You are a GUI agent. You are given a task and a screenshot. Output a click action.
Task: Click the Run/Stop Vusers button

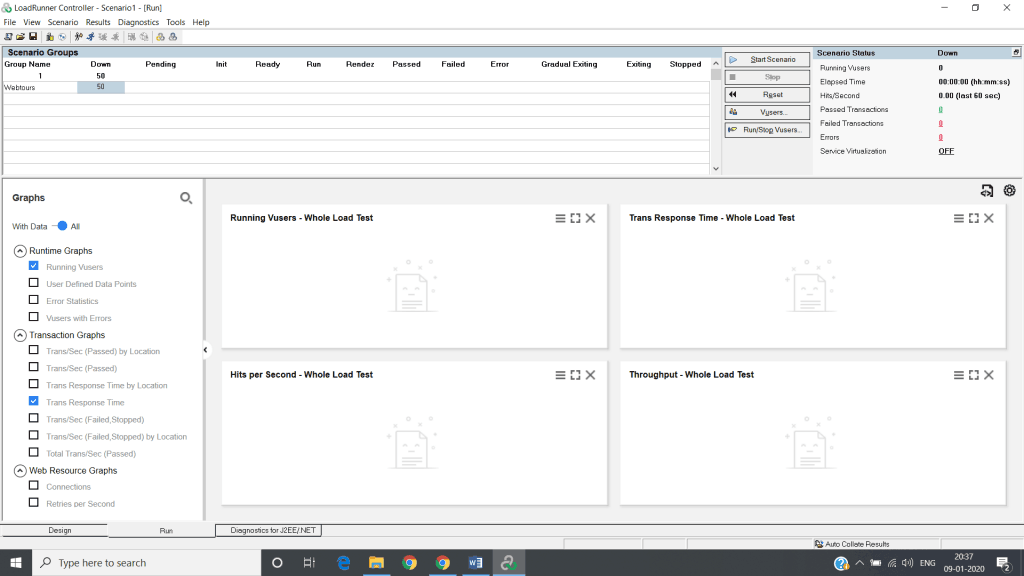[x=767, y=130]
